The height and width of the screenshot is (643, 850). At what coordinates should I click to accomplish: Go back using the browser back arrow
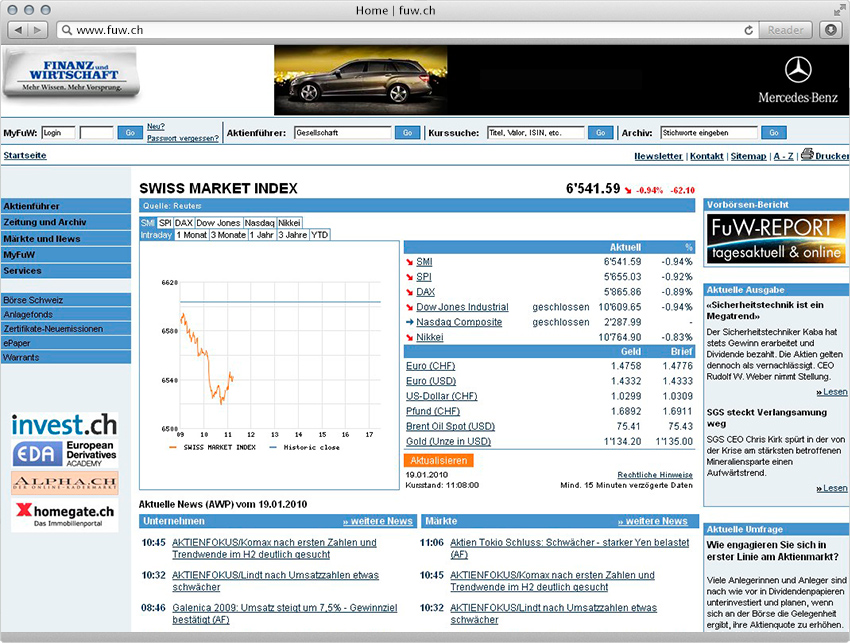18,30
